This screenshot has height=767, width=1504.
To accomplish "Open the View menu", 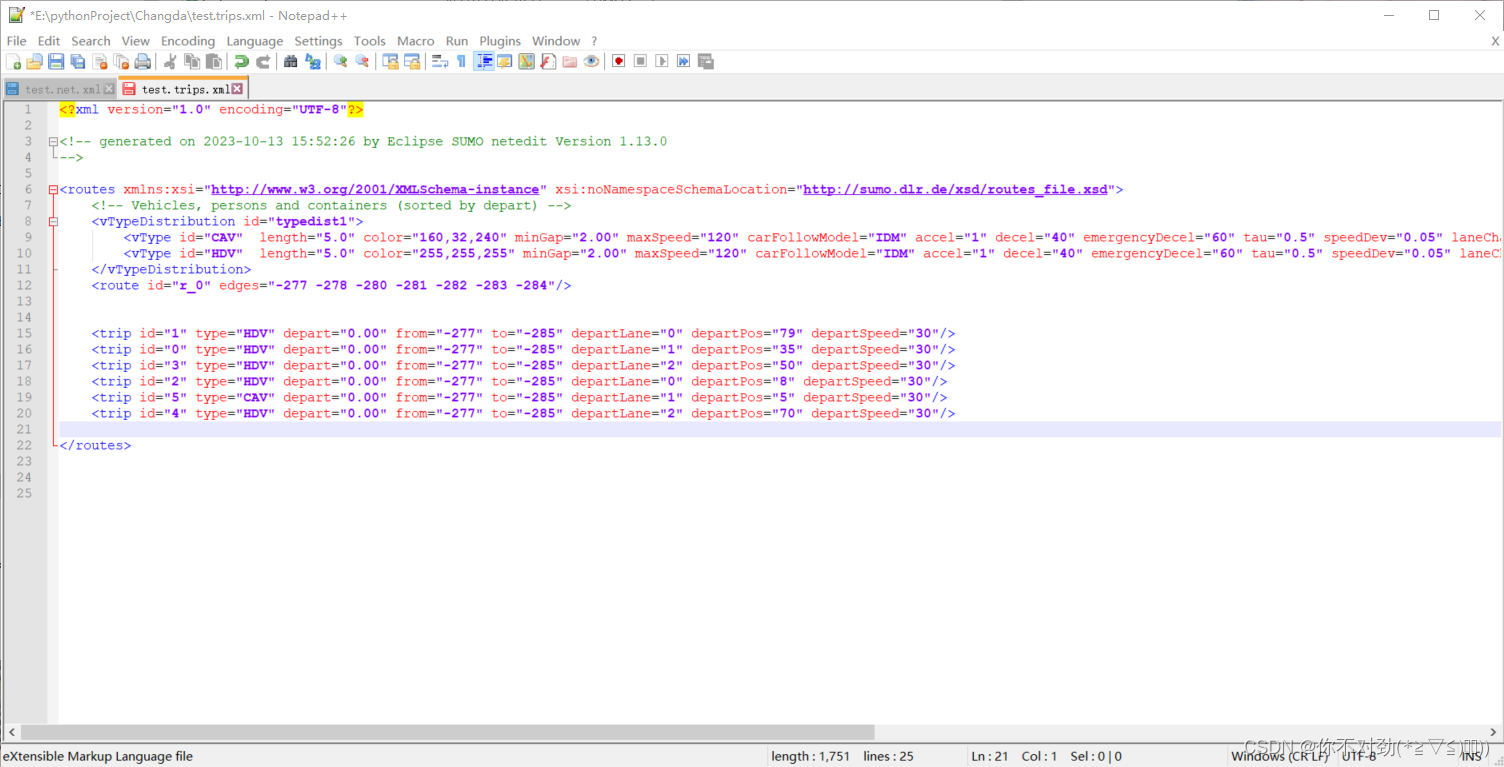I will 136,41.
